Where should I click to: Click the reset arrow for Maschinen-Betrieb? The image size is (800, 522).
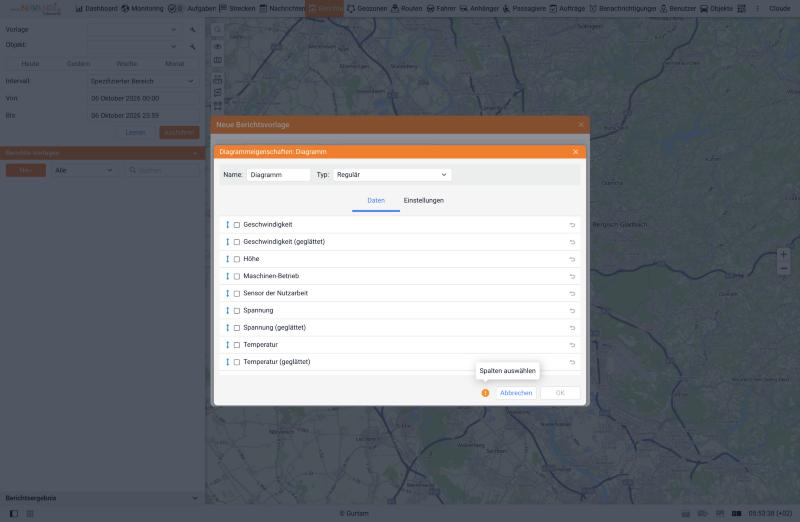[x=572, y=276]
